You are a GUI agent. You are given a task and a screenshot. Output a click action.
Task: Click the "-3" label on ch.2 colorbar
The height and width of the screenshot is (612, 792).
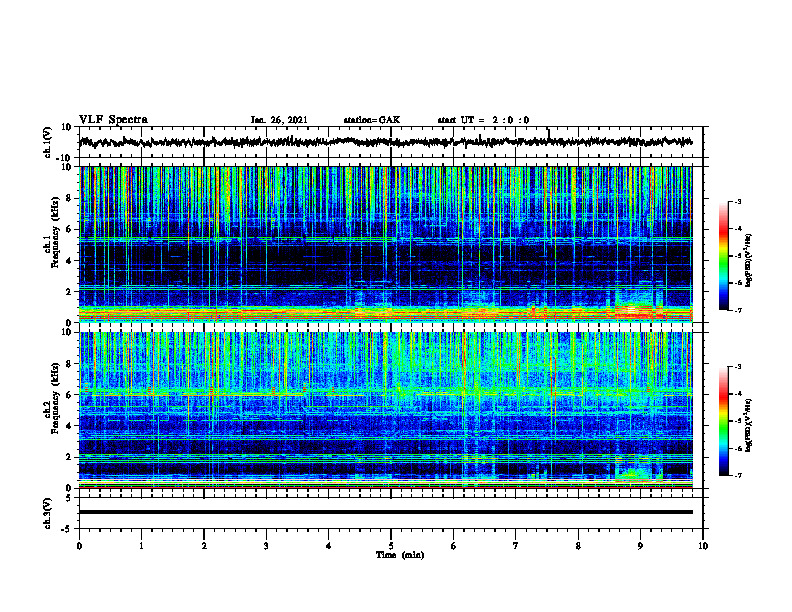point(737,367)
